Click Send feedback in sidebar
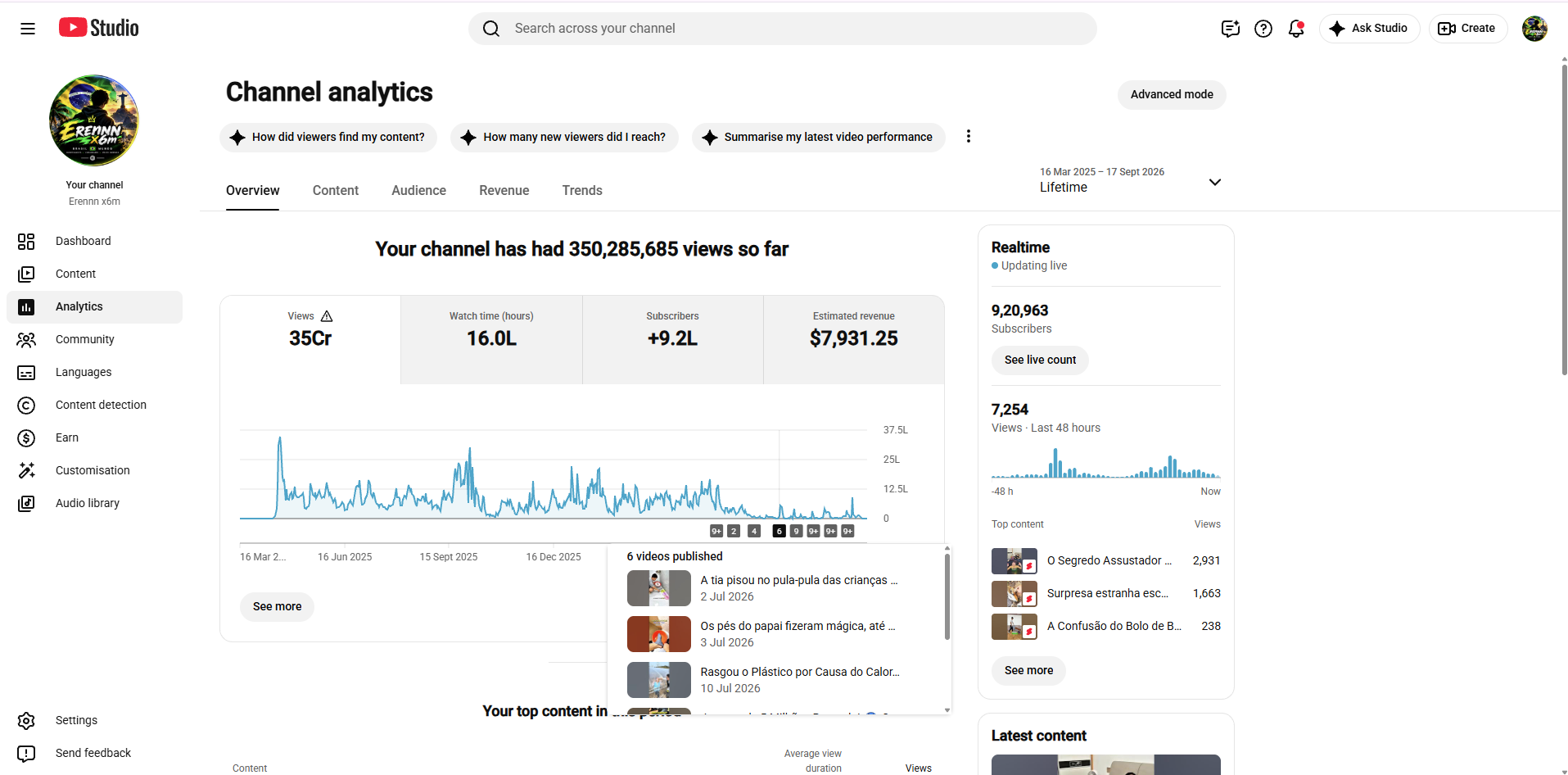The height and width of the screenshot is (775, 1568). pyautogui.click(x=94, y=753)
